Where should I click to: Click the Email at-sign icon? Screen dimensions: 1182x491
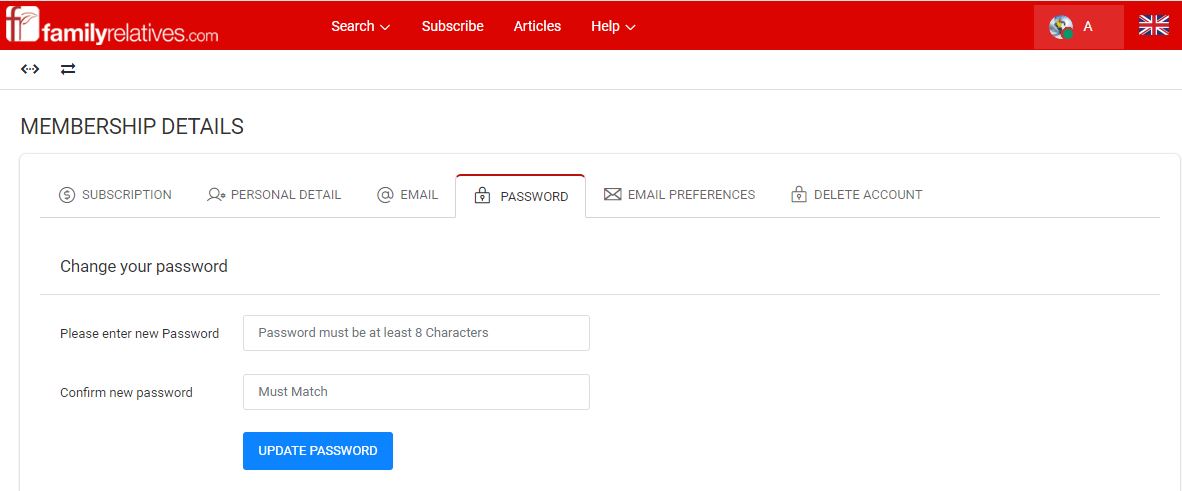(385, 195)
